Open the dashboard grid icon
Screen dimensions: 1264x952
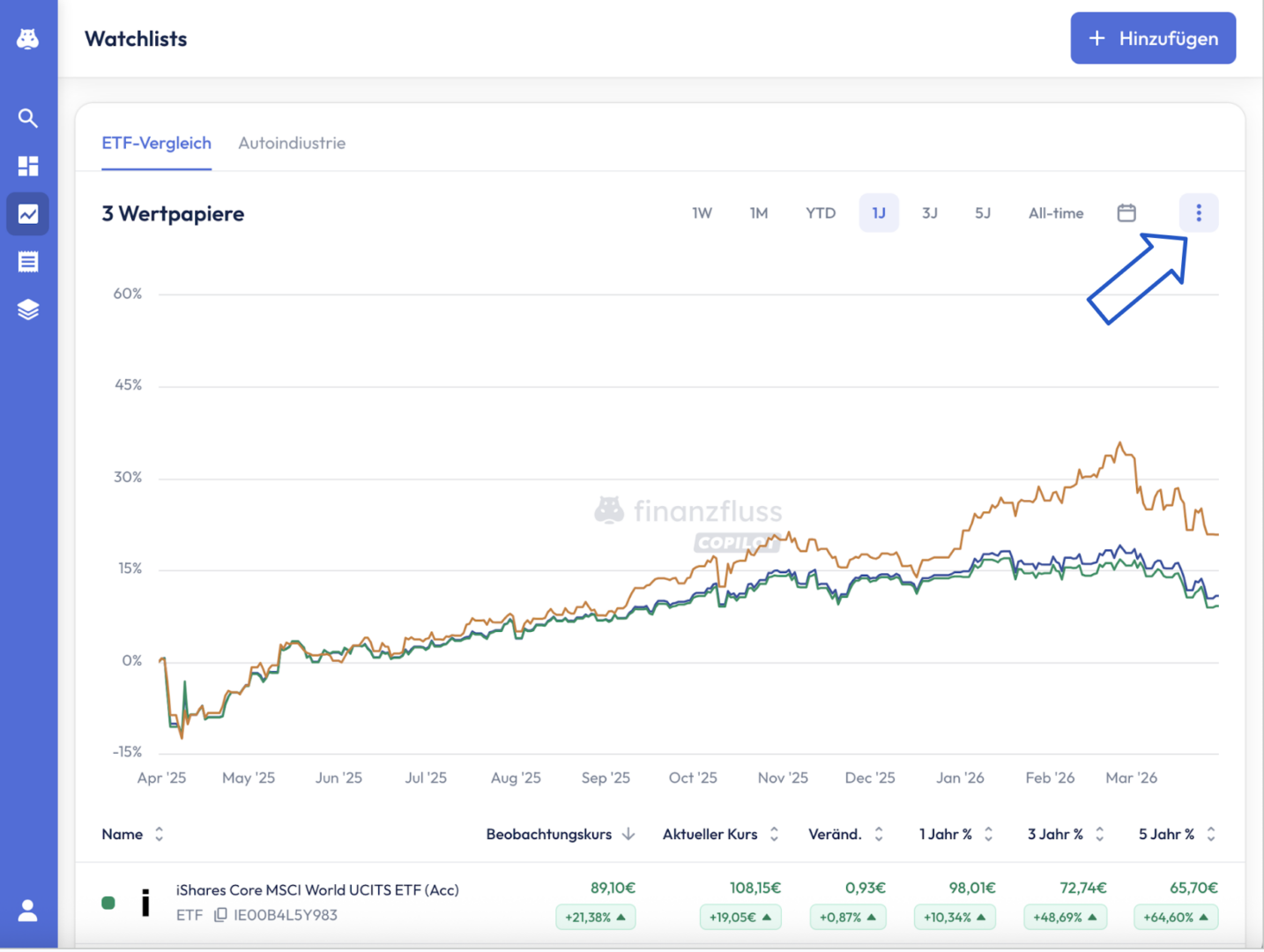tap(28, 166)
